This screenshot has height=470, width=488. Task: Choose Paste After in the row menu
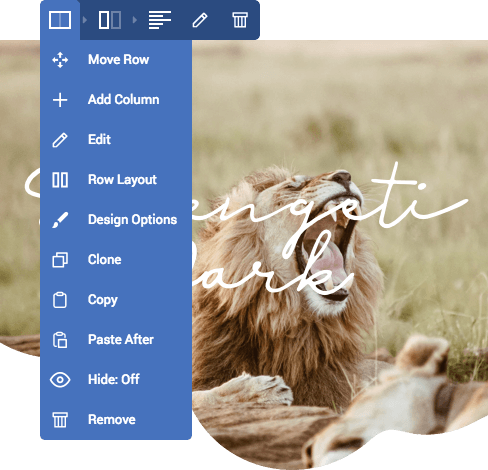116,340
